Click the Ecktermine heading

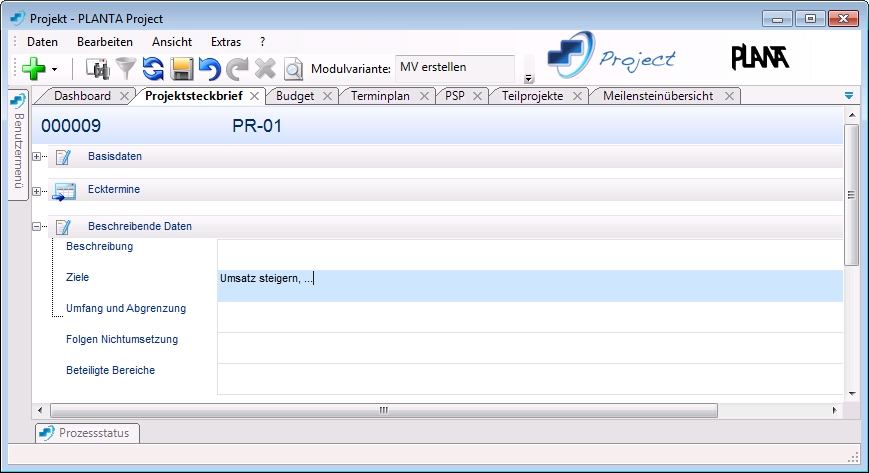coord(114,189)
